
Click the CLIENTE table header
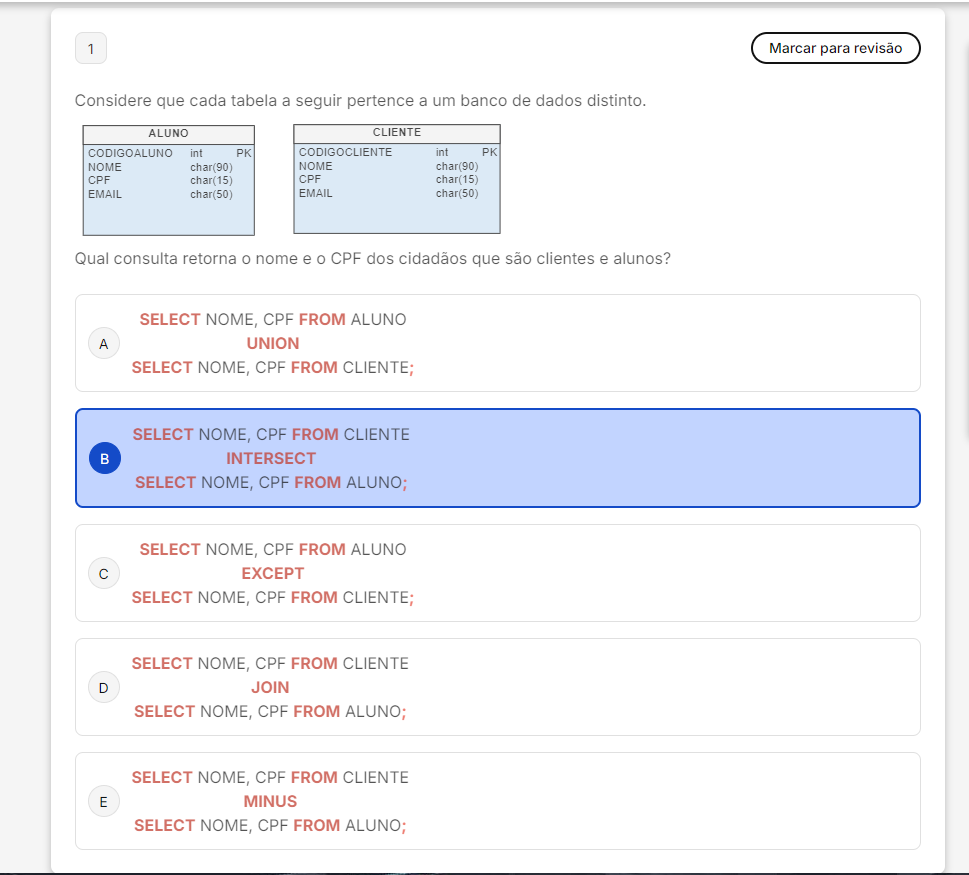point(396,133)
